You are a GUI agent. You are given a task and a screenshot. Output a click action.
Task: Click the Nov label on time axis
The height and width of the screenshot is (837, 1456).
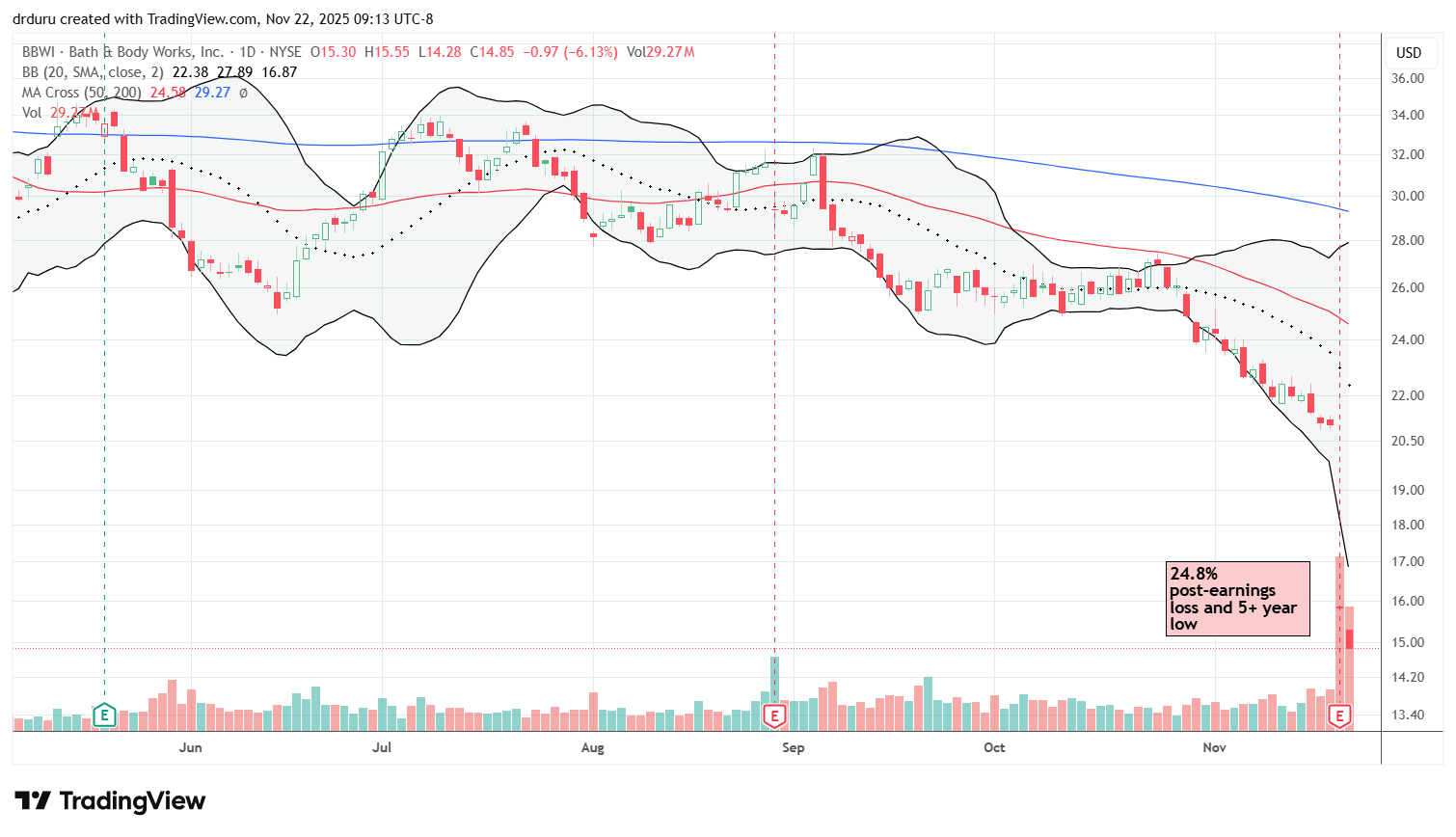point(1214,747)
